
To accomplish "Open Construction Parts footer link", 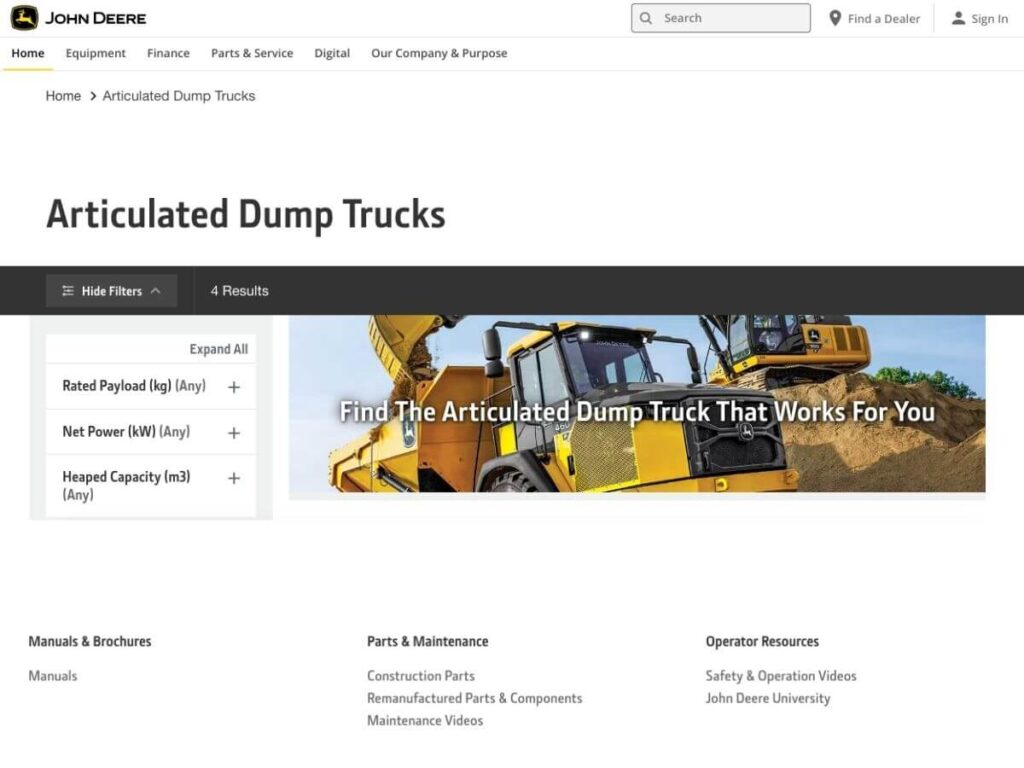I will tap(421, 676).
